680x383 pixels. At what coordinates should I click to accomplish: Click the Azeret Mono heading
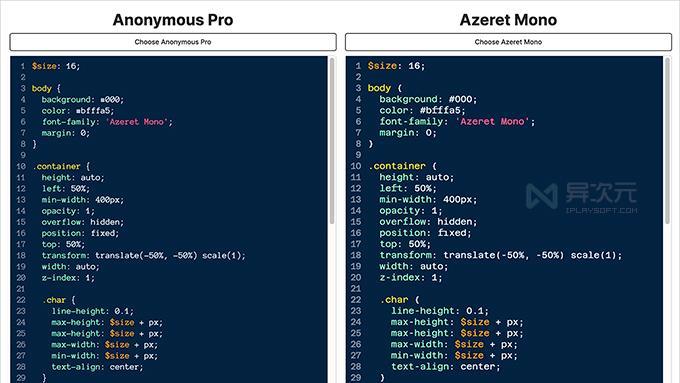click(508, 20)
